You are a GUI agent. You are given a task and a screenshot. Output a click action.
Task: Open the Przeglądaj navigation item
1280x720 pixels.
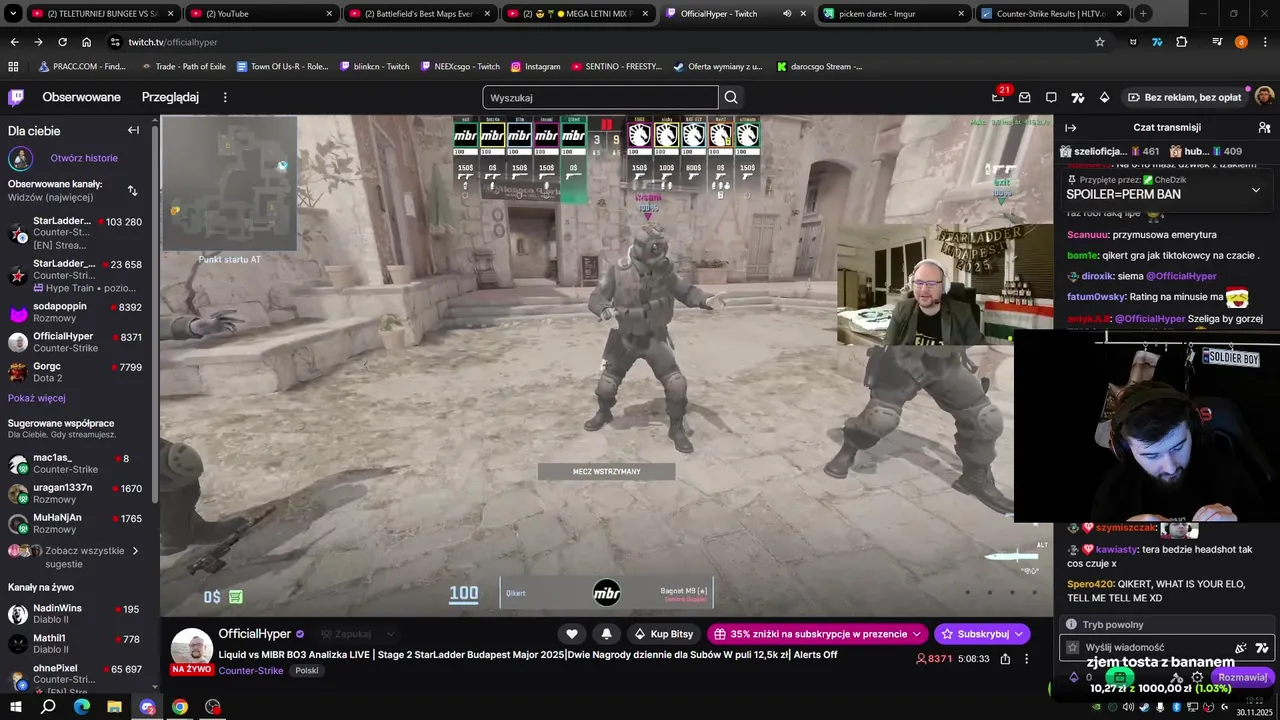pos(170,97)
